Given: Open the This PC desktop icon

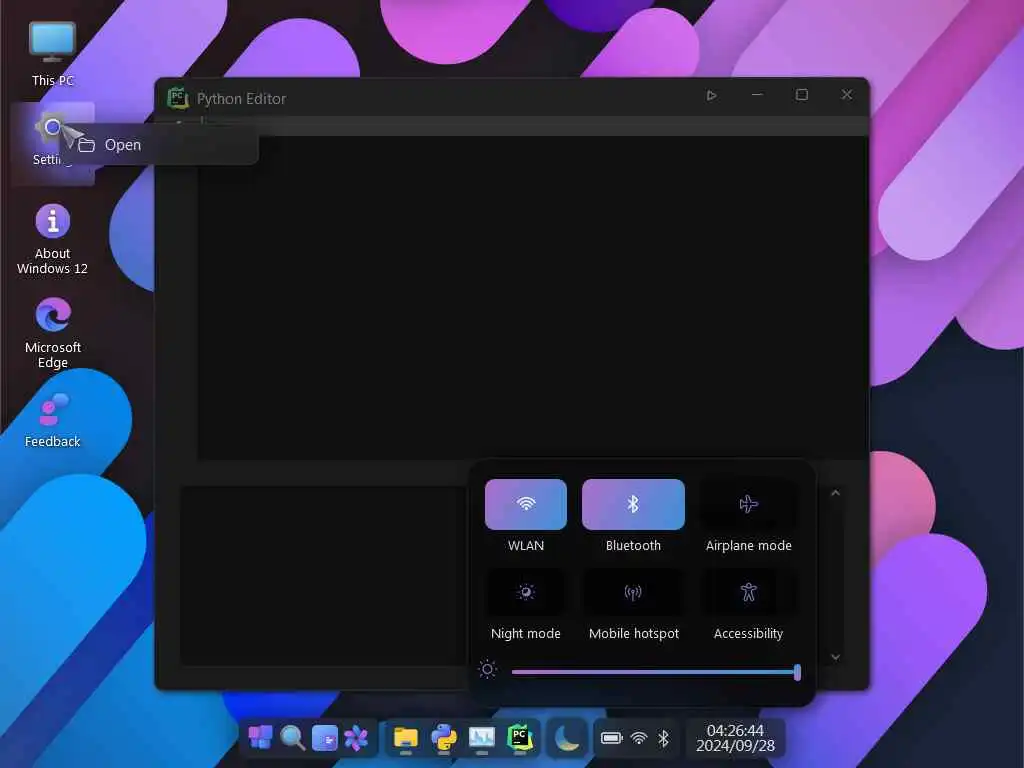Looking at the screenshot, I should (x=52, y=54).
